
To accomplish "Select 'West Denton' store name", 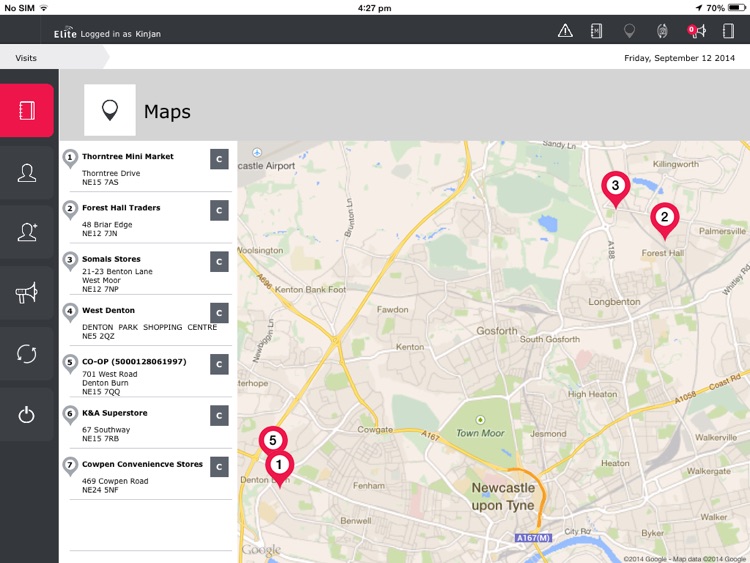I will (x=108, y=310).
